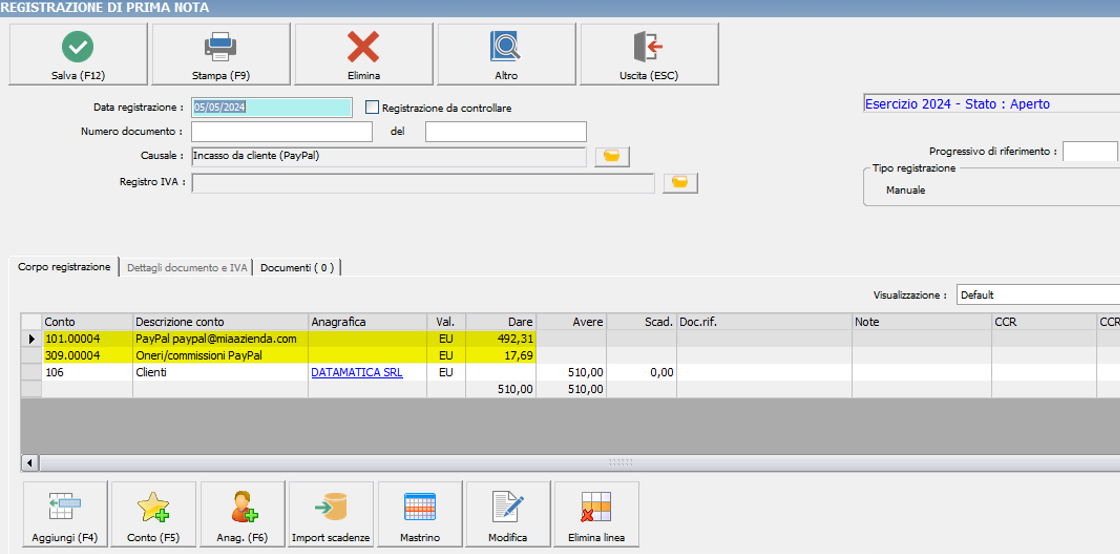This screenshot has width=1120, height=554.
Task: Open the Altro options button
Action: 506,54
